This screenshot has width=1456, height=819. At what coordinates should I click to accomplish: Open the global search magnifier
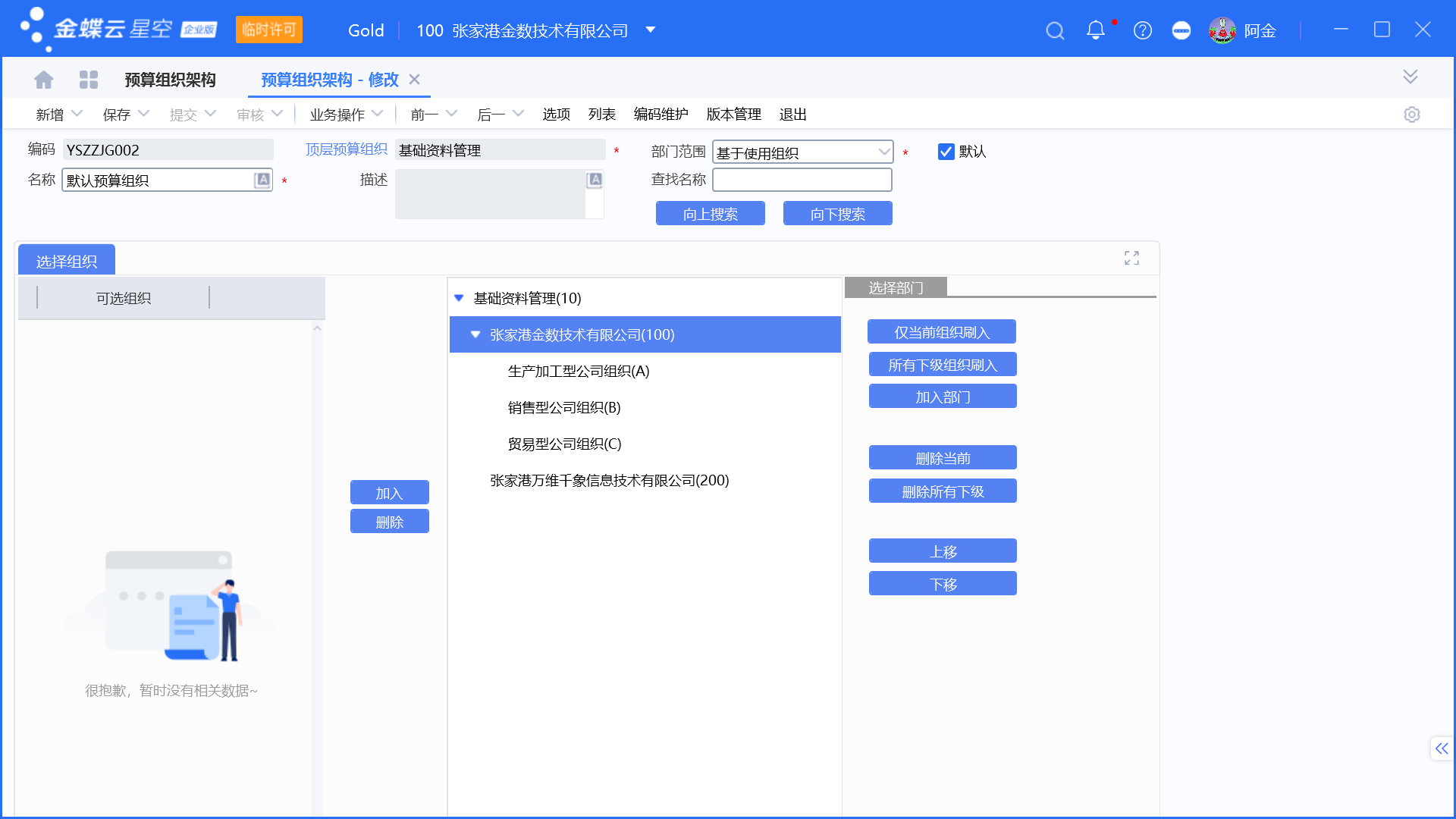(x=1055, y=30)
